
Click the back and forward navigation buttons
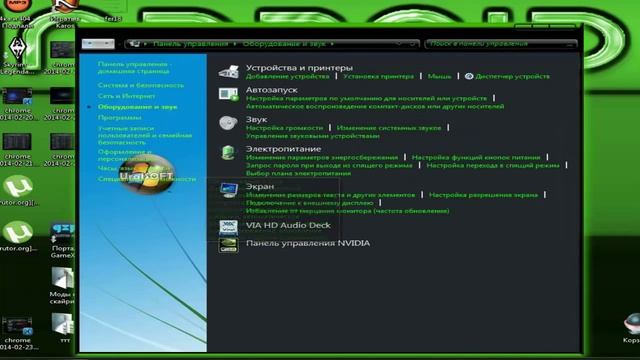(98, 44)
